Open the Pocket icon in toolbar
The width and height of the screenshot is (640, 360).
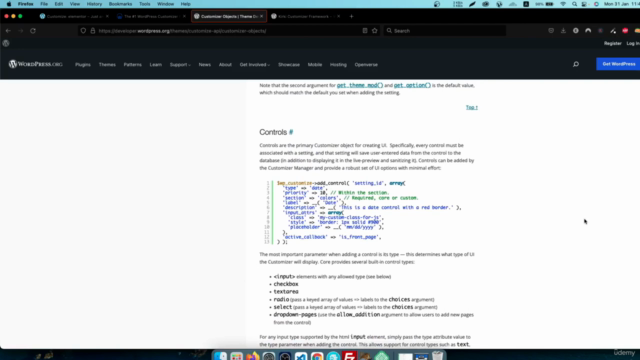tap(551, 31)
